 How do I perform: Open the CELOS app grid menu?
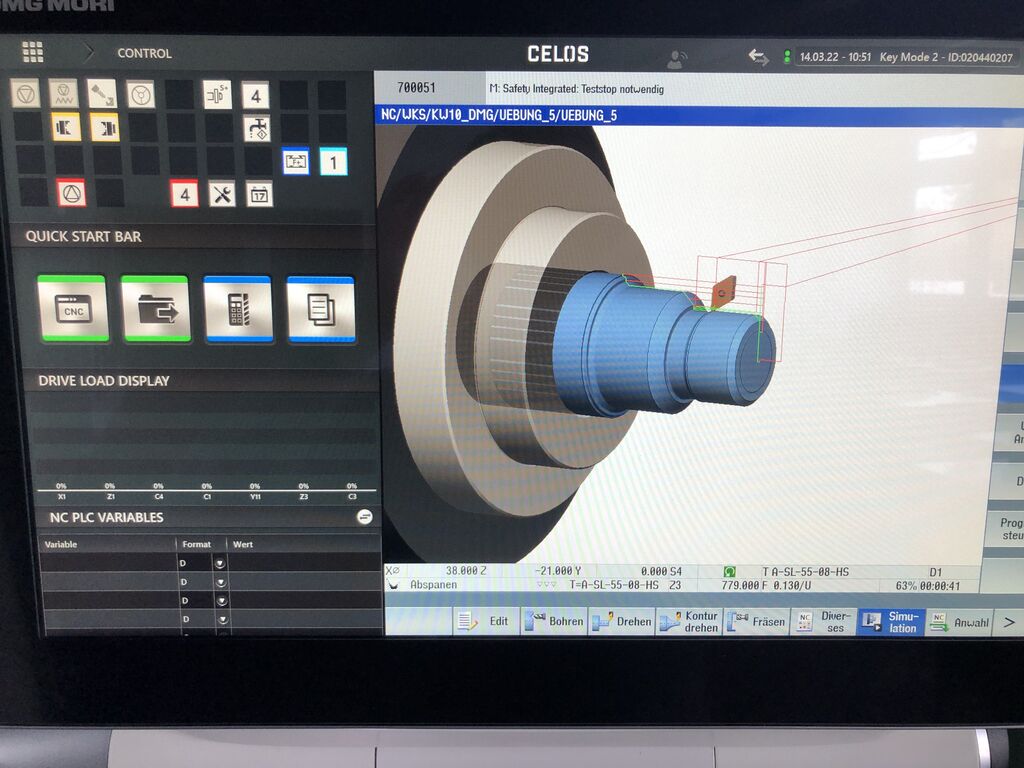[x=33, y=52]
